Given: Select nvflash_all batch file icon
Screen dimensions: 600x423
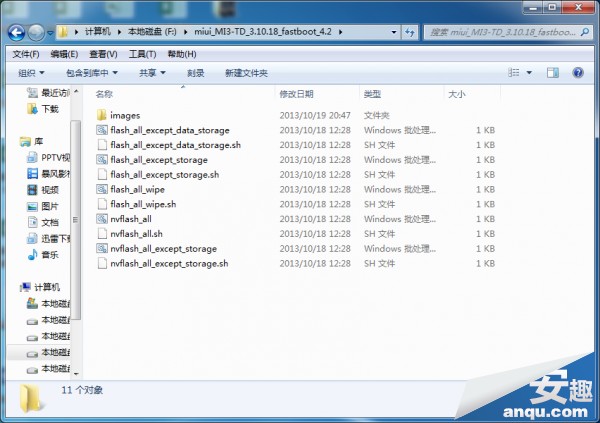Looking at the screenshot, I should [x=102, y=219].
